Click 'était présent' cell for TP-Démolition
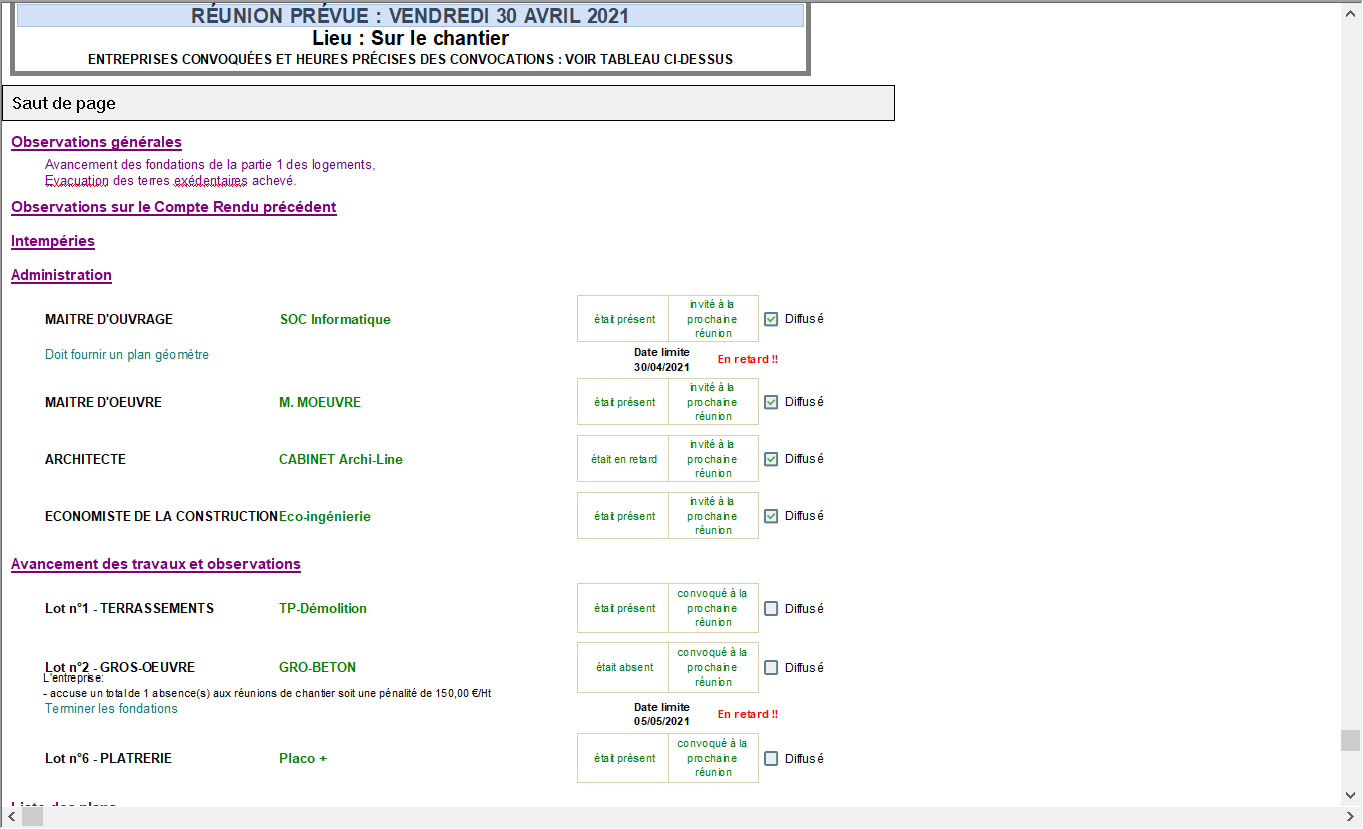The height and width of the screenshot is (829, 1363). (x=624, y=608)
